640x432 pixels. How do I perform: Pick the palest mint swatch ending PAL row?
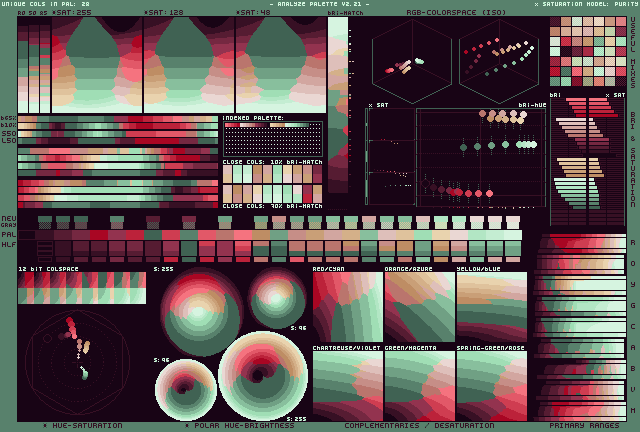click(x=513, y=235)
